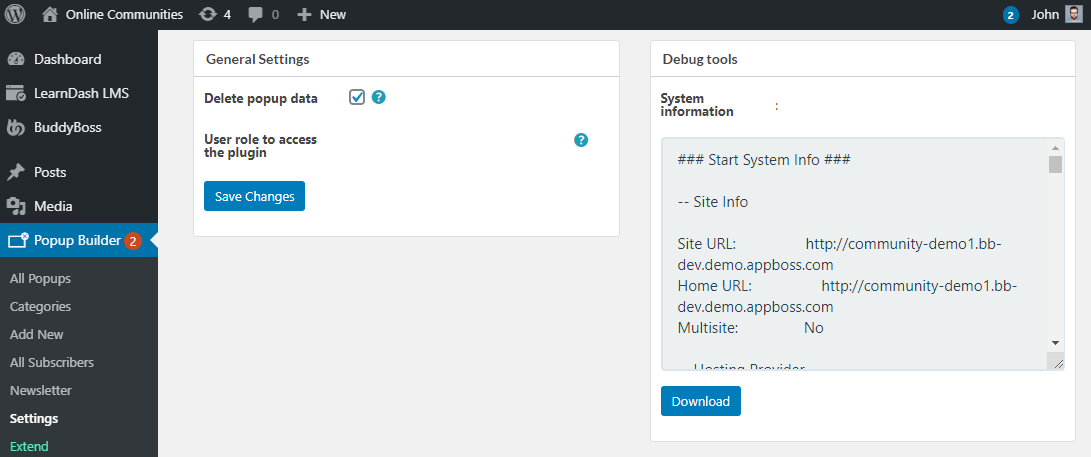Click the help icon for User role access
1091x457 pixels.
[581, 140]
